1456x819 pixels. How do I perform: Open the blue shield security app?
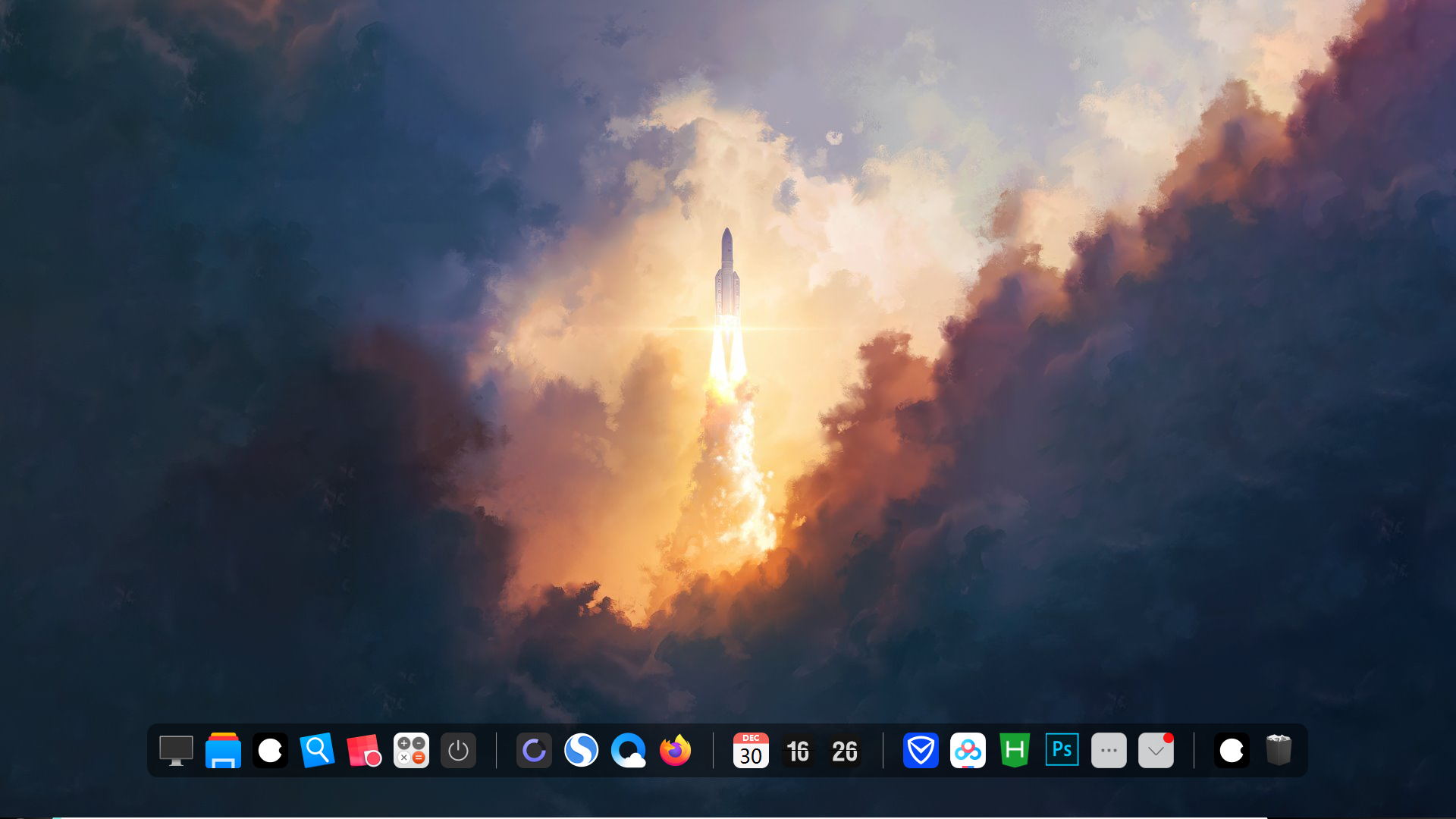(x=921, y=751)
